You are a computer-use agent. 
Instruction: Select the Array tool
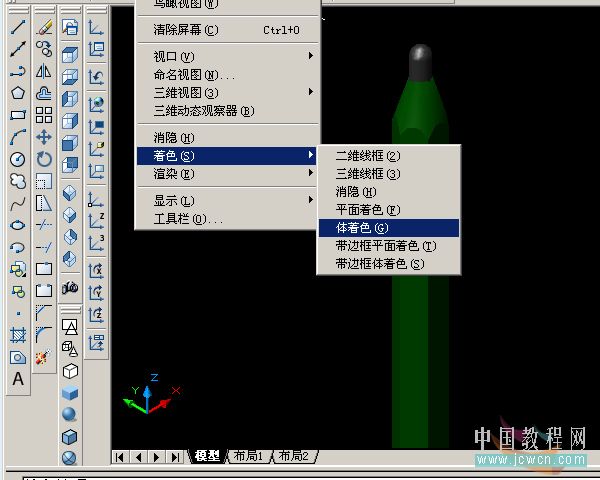44,115
